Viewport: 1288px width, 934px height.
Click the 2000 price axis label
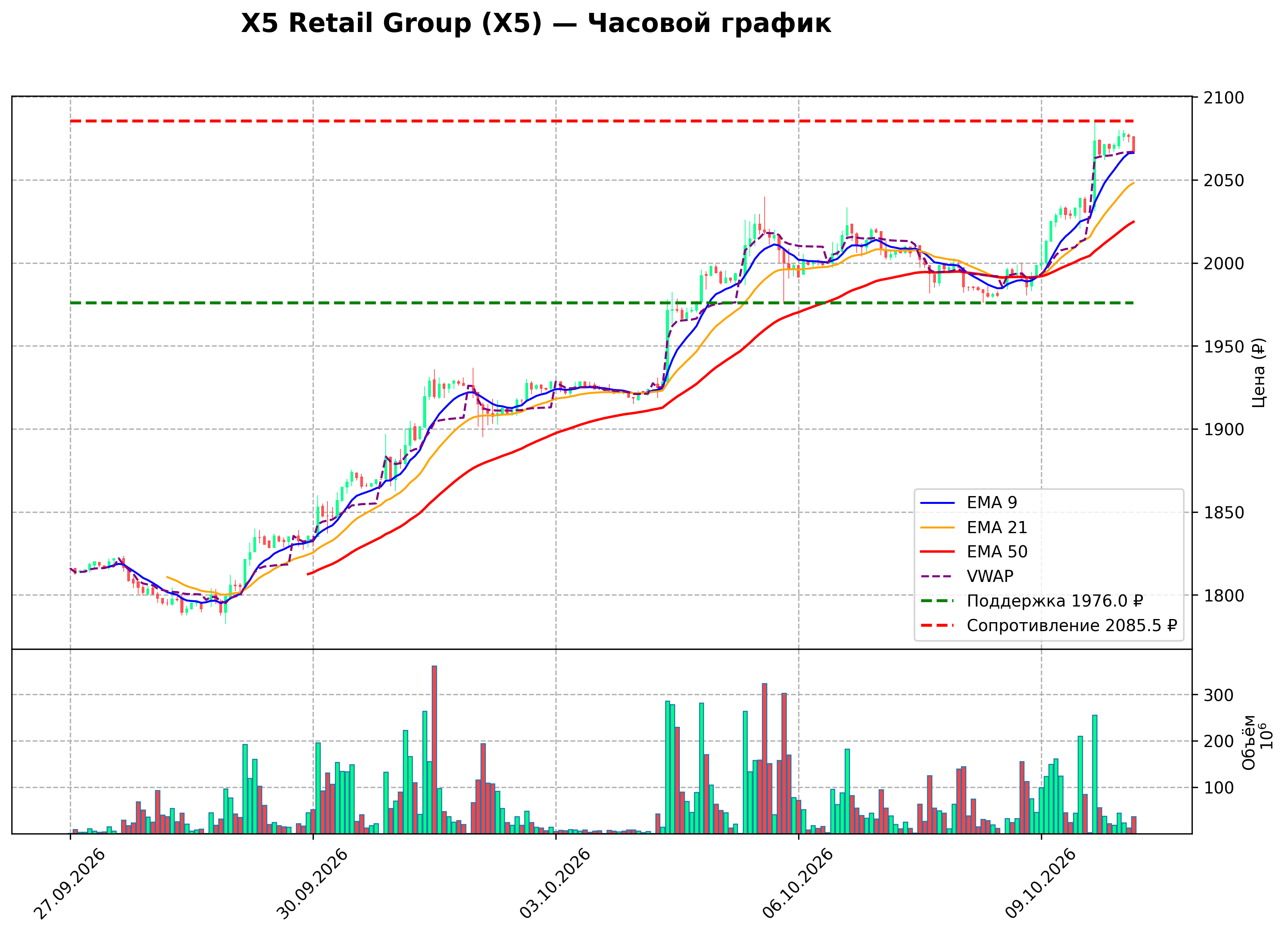(x=1224, y=263)
